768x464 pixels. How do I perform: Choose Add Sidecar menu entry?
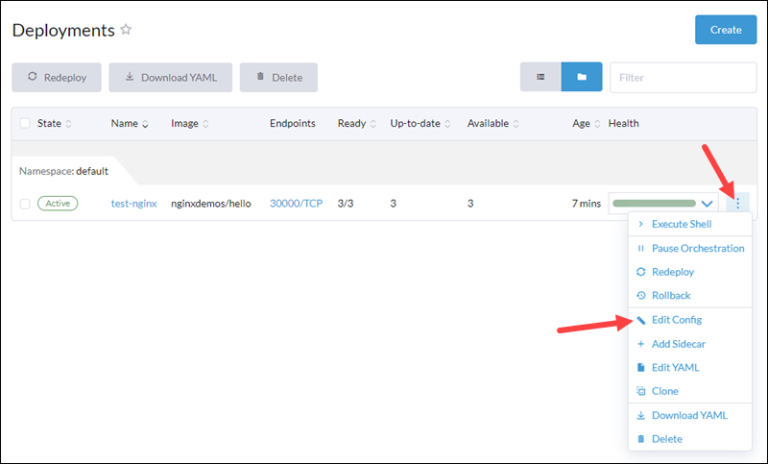click(690, 343)
